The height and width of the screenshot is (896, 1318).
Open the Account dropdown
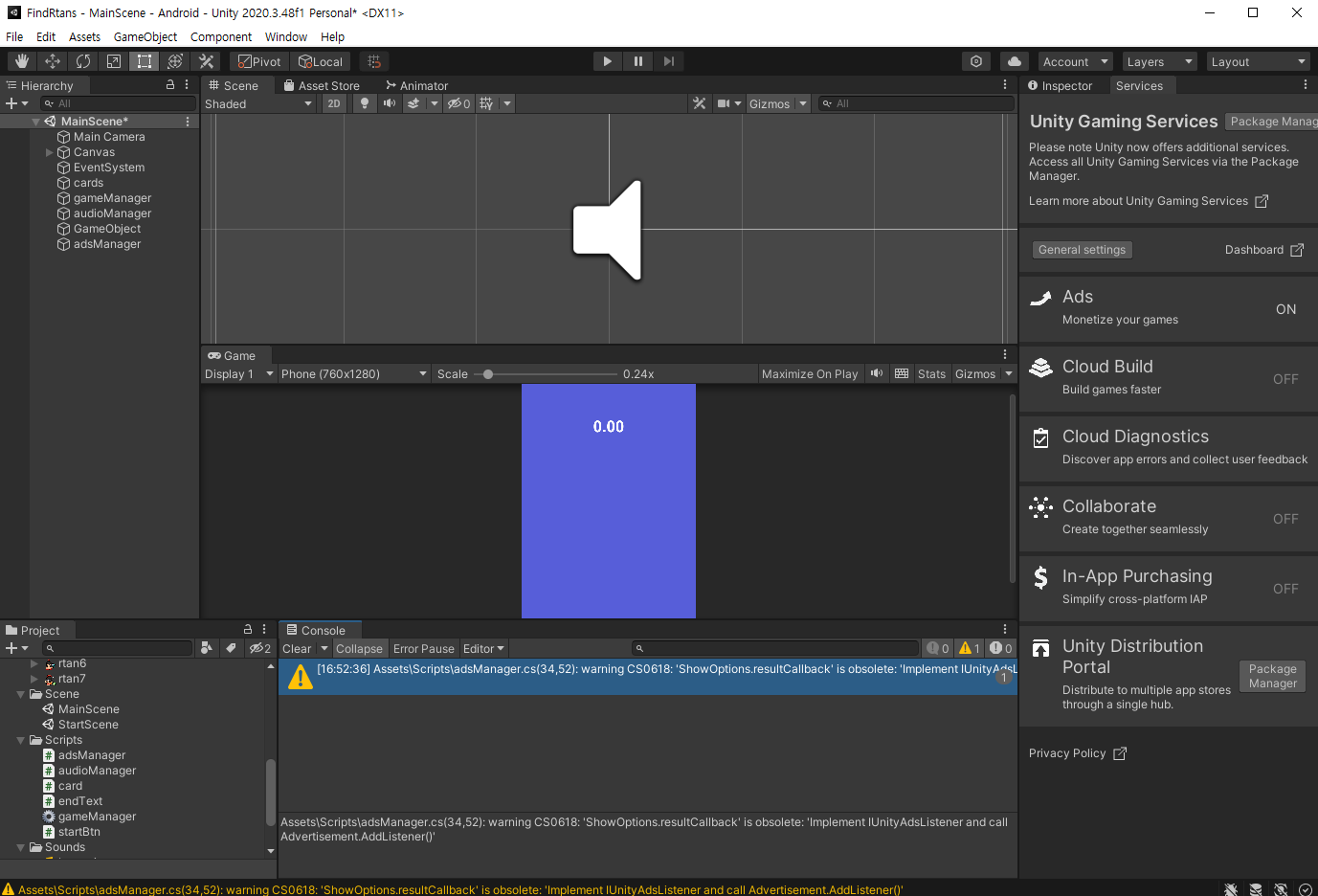pos(1075,61)
